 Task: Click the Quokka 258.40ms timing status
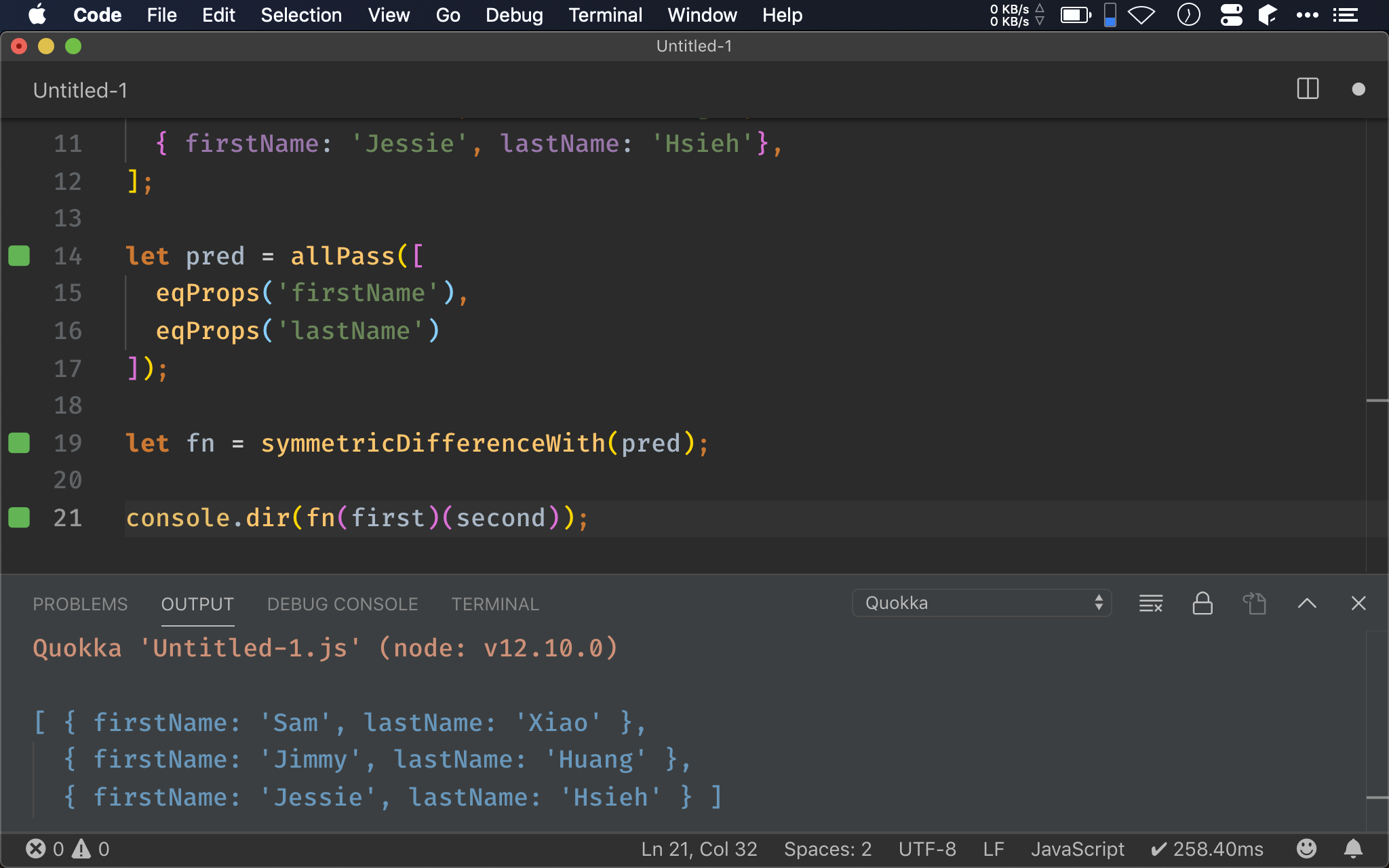point(1207,849)
